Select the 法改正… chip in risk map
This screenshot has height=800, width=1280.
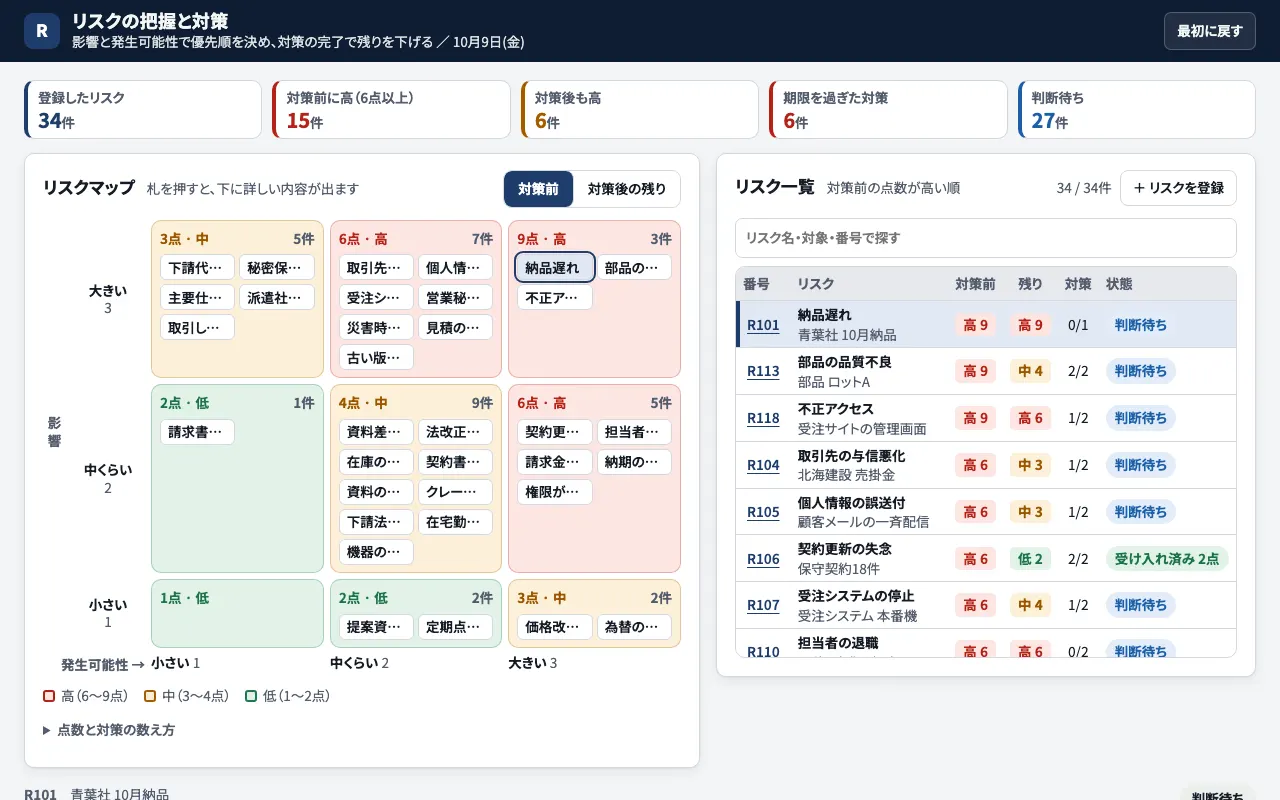pyautogui.click(x=455, y=432)
